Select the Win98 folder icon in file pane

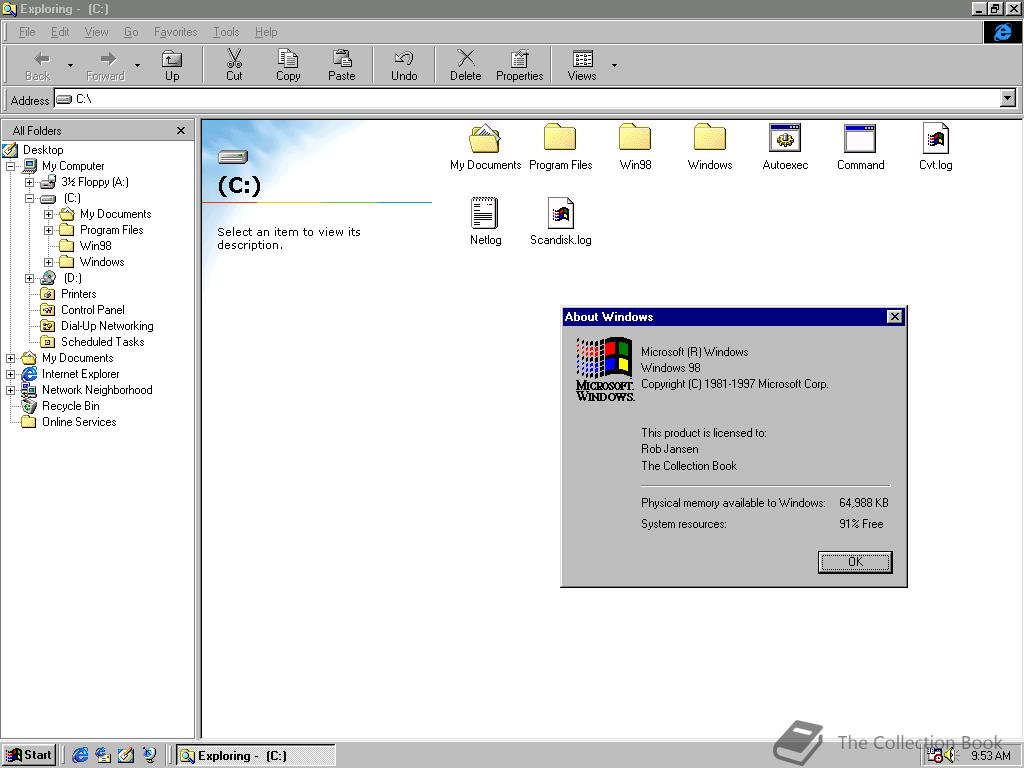pos(635,138)
